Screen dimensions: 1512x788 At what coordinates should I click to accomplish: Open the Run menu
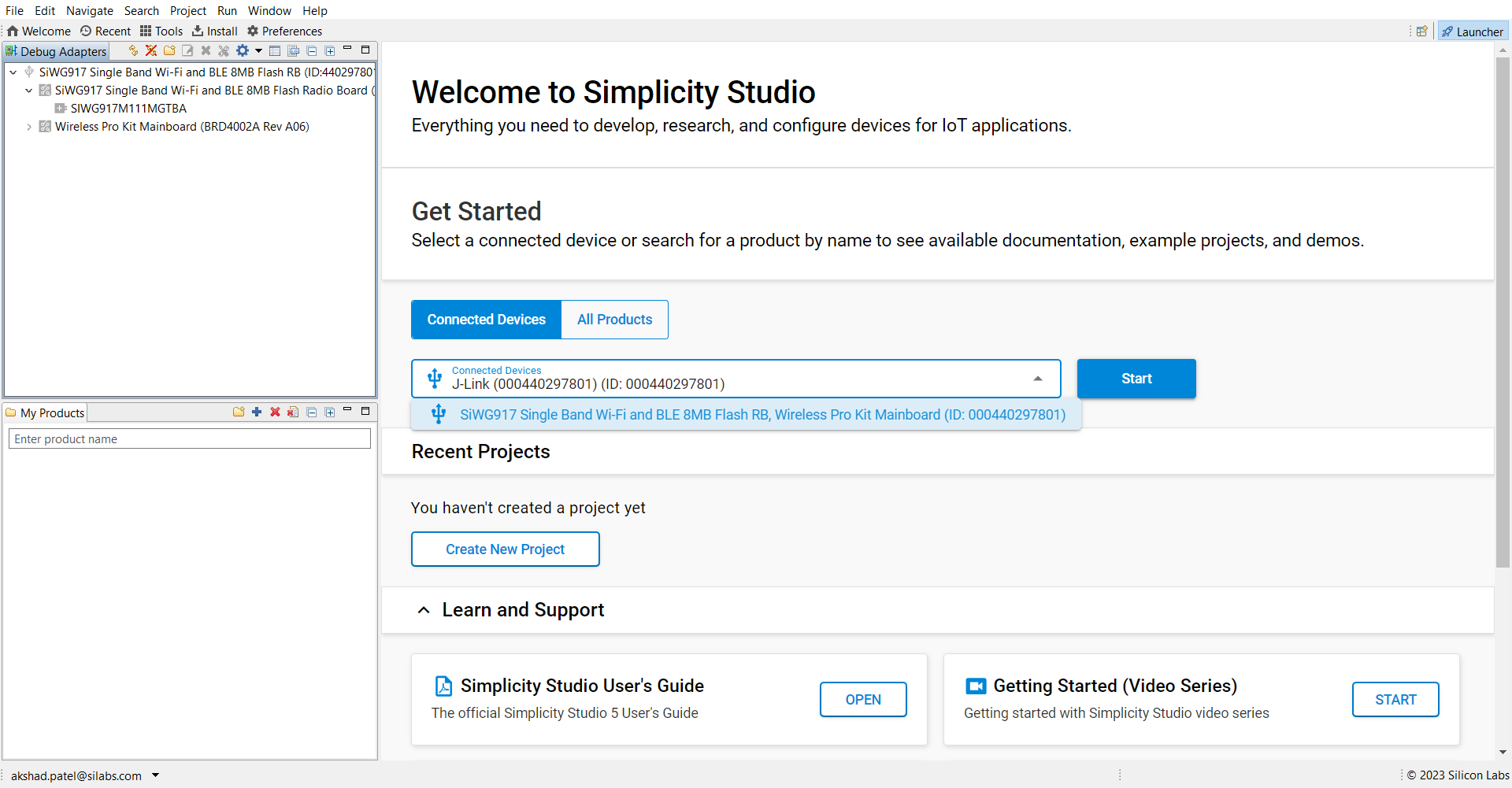pyautogui.click(x=227, y=10)
